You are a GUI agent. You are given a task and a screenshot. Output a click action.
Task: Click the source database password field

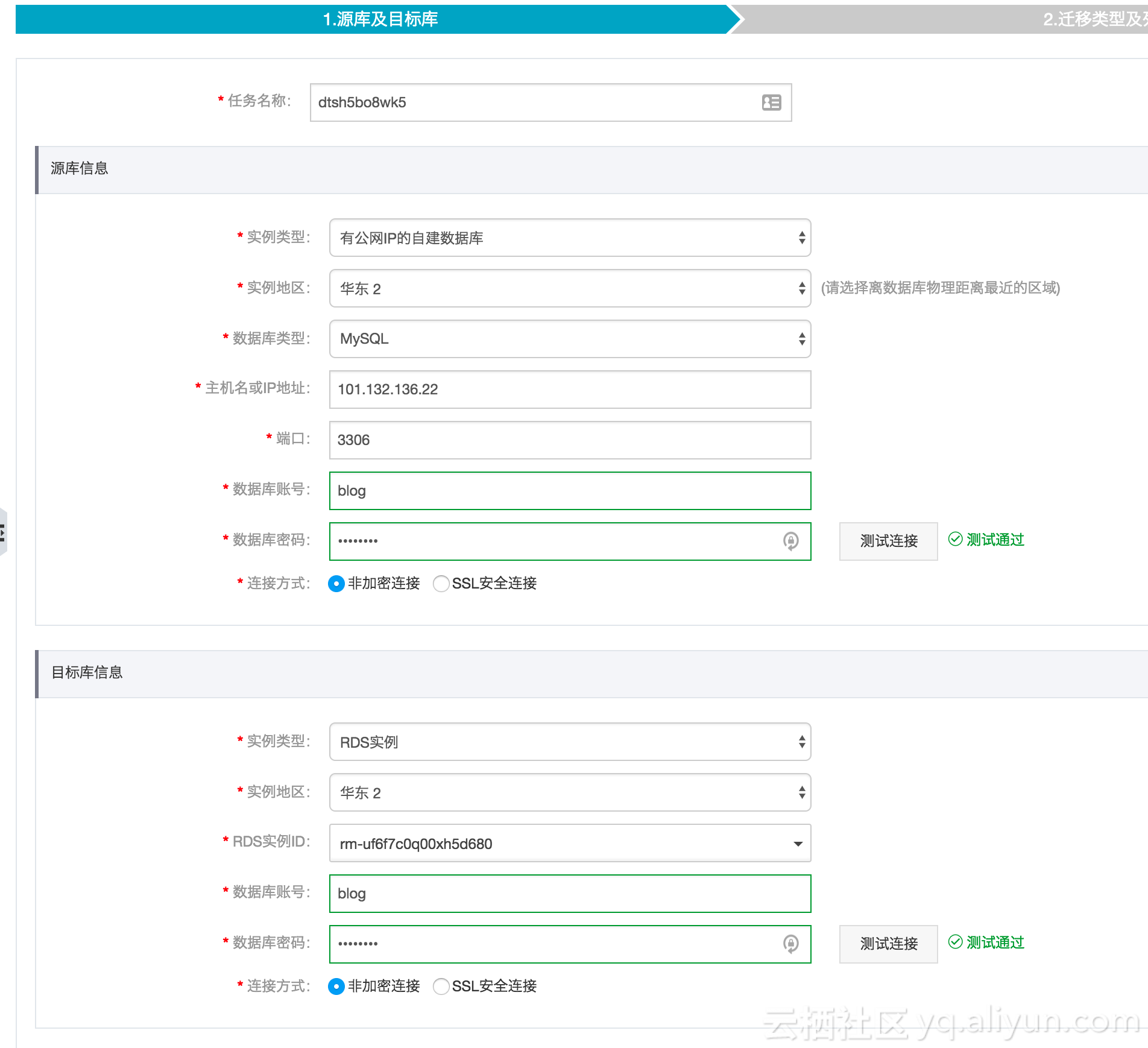(570, 541)
